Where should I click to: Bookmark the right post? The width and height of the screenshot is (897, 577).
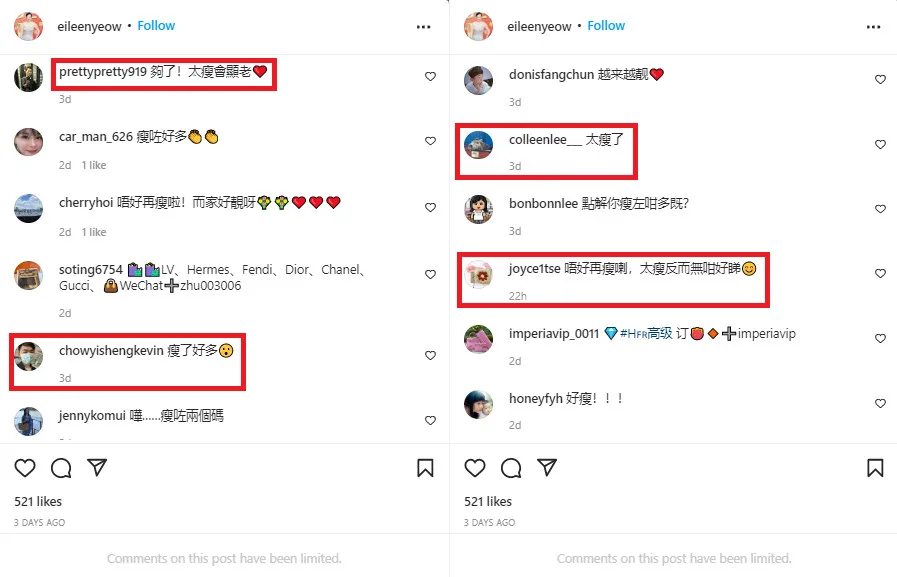(x=875, y=468)
